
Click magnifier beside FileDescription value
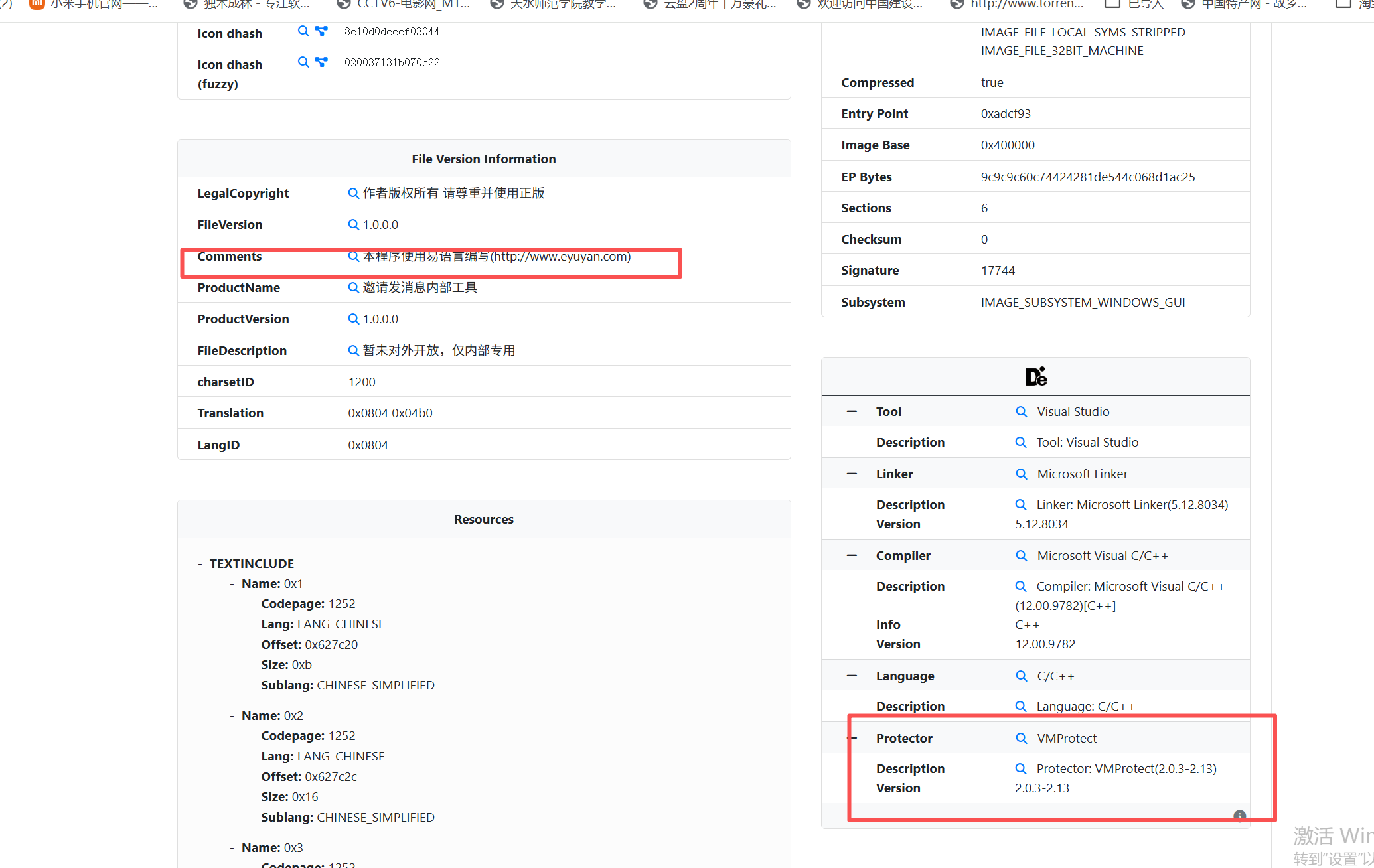coord(353,350)
